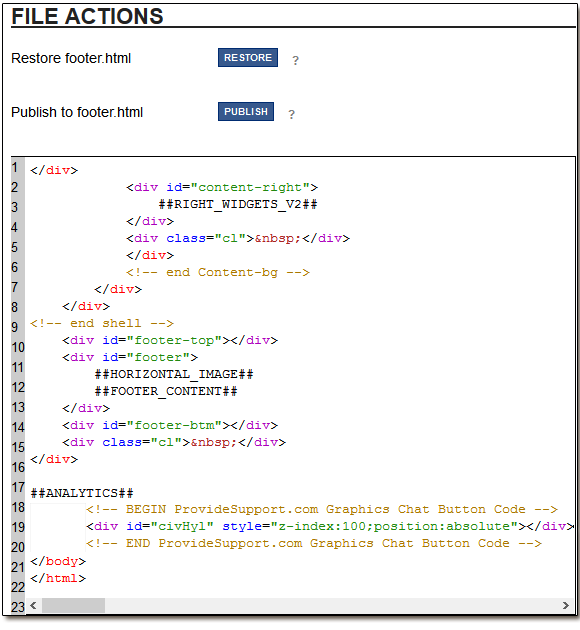The height and width of the screenshot is (630, 580).
Task: Click line number 23 in gutter
Action: click(18, 607)
